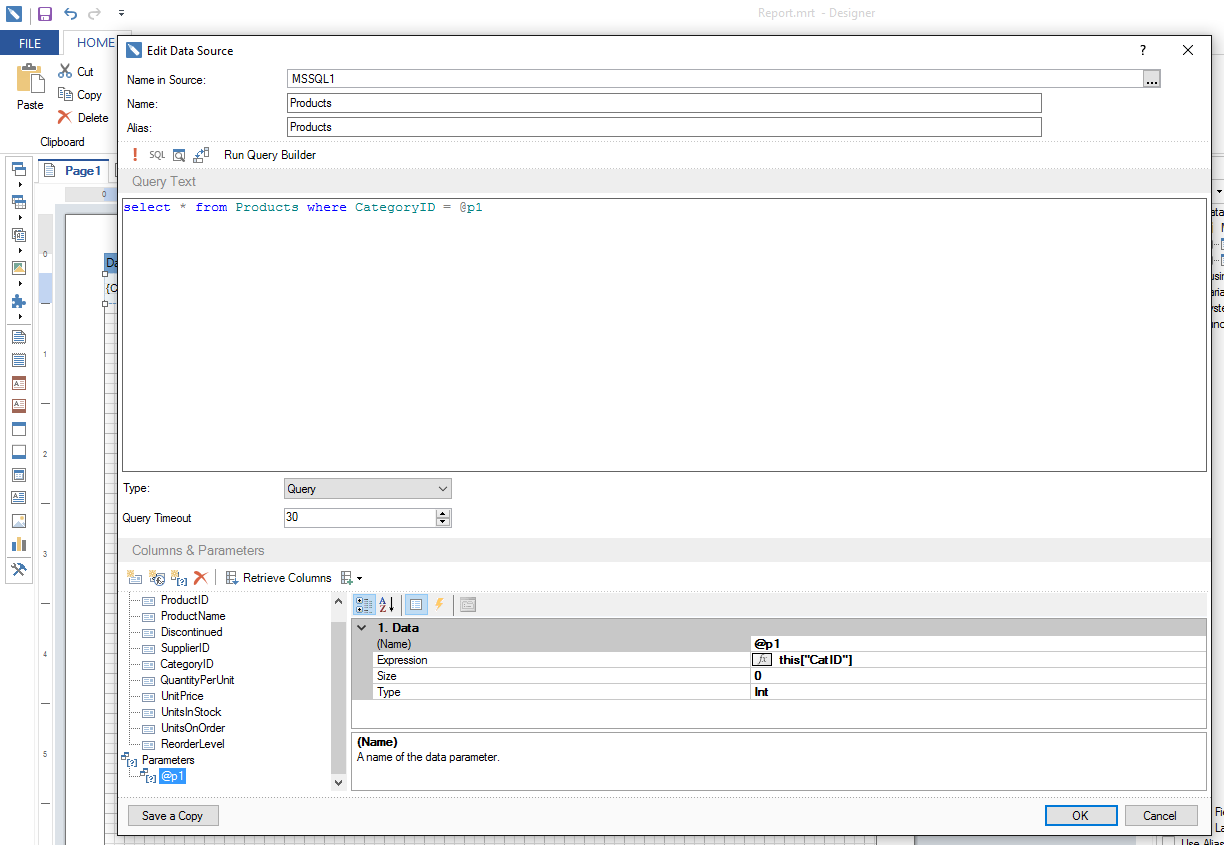The height and width of the screenshot is (845, 1224).
Task: Click Copy in the Clipboard group
Action: (x=80, y=95)
